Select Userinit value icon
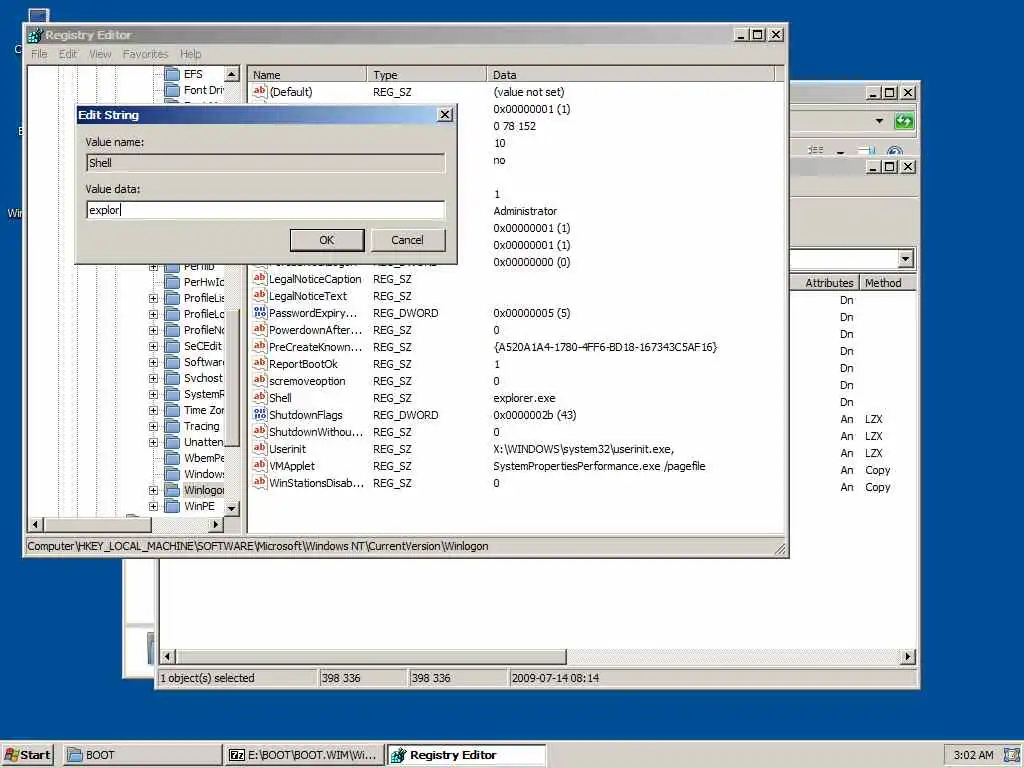1024x768 pixels. [x=259, y=448]
